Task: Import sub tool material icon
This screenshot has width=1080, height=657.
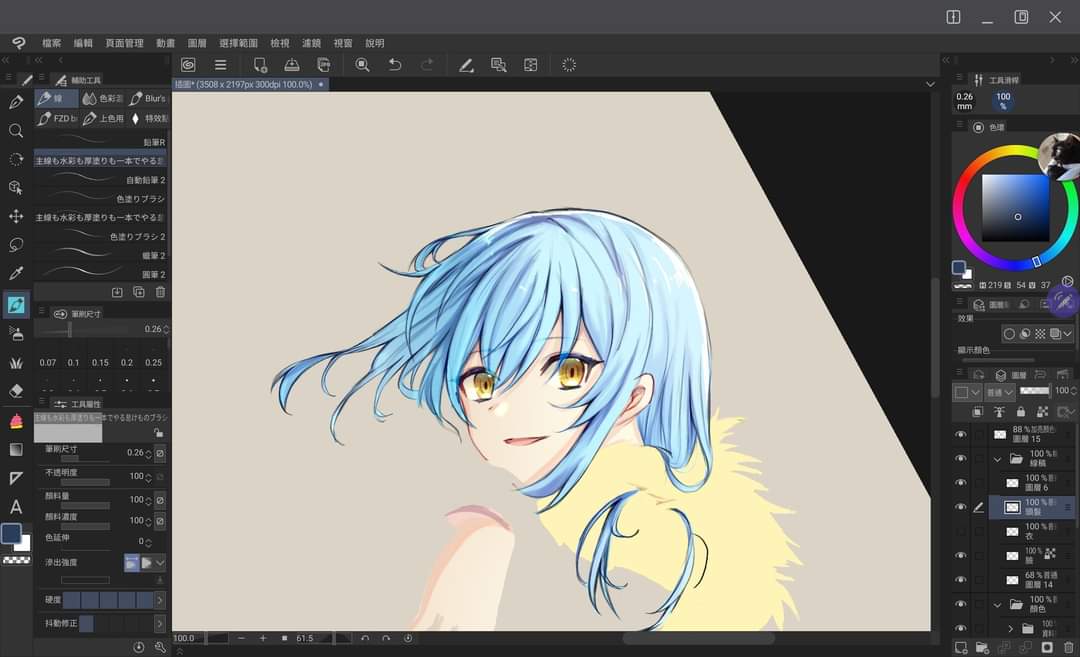Action: tap(117, 292)
